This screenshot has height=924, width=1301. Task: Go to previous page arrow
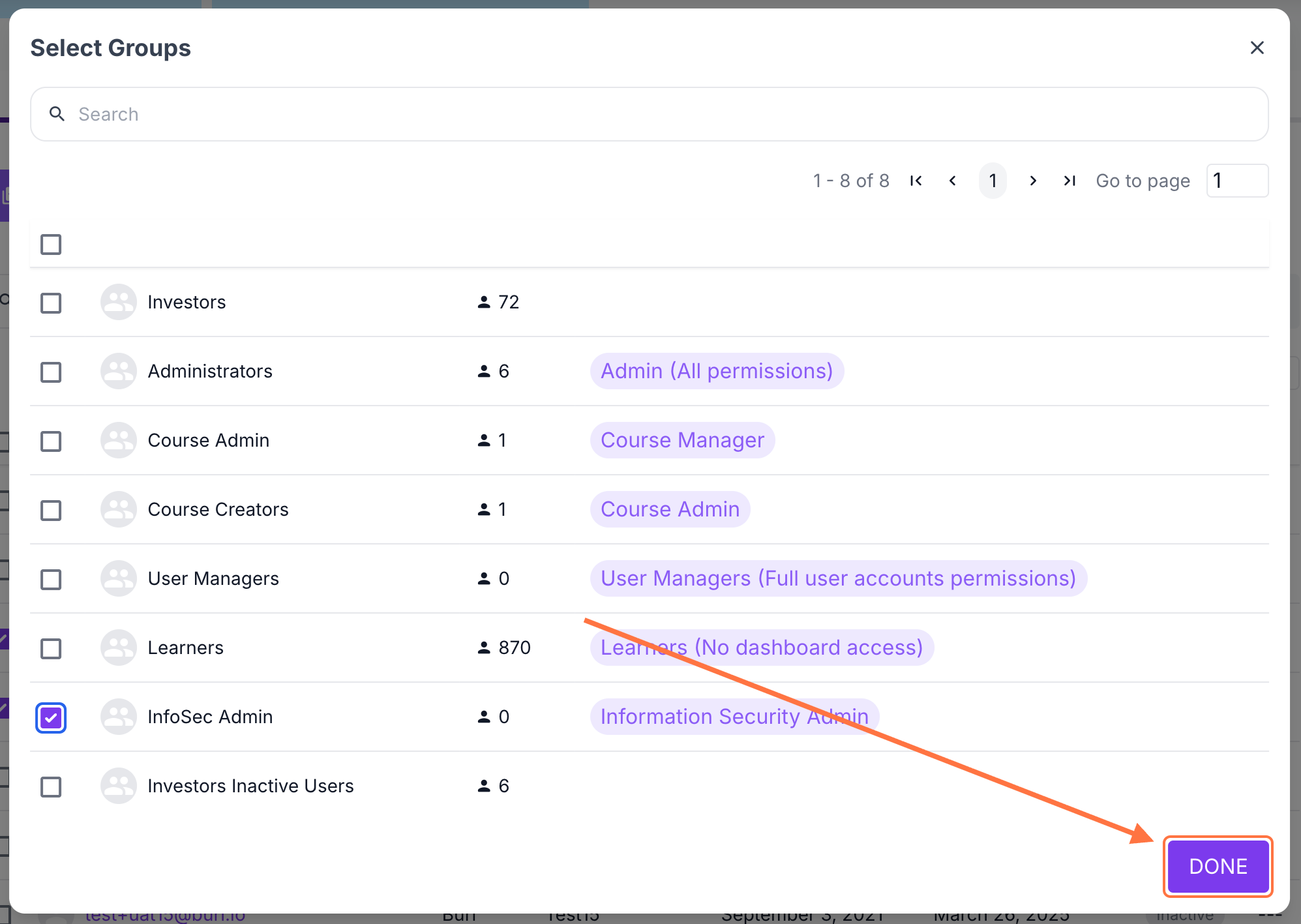point(953,181)
